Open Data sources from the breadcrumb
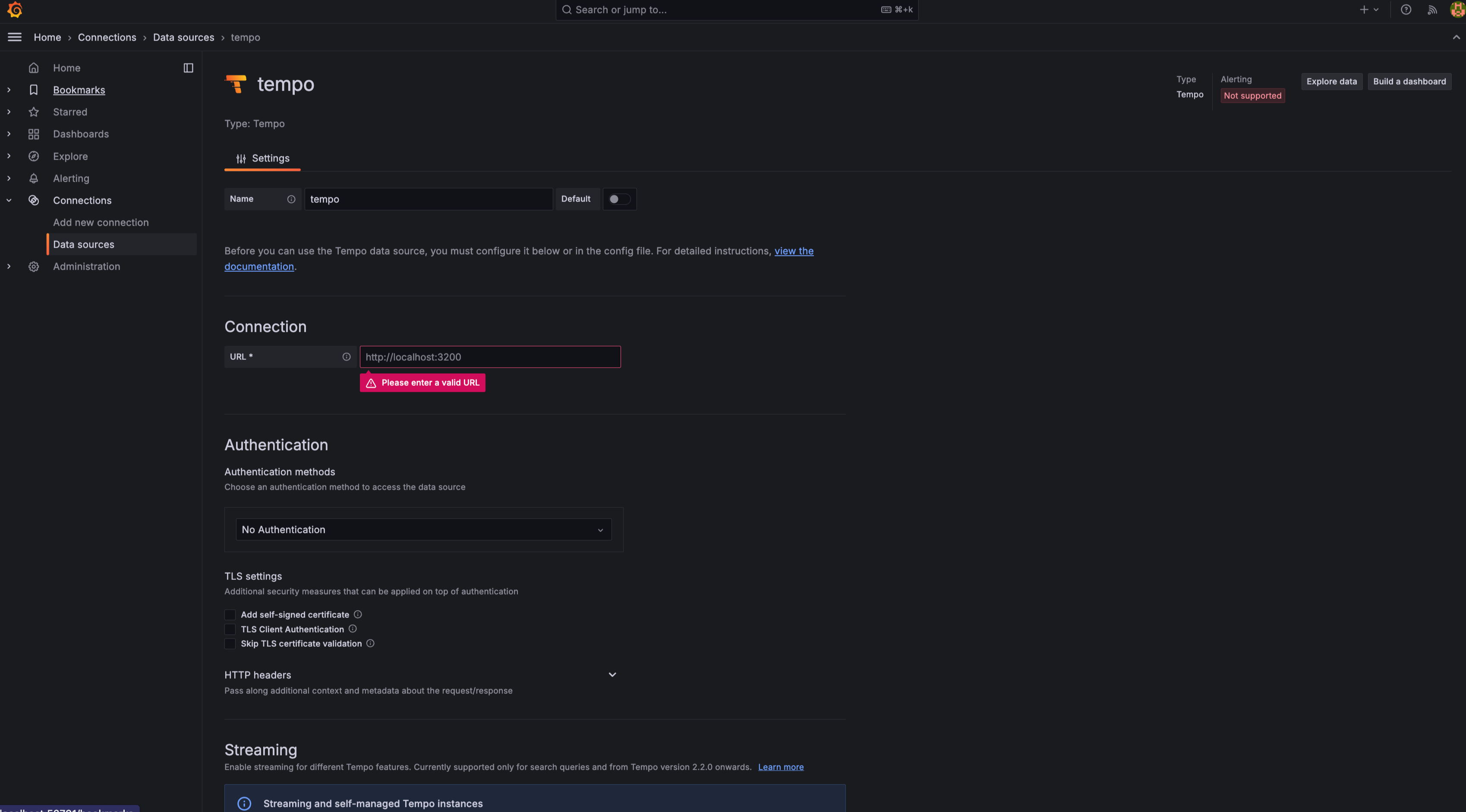The width and height of the screenshot is (1466, 812). 183,37
